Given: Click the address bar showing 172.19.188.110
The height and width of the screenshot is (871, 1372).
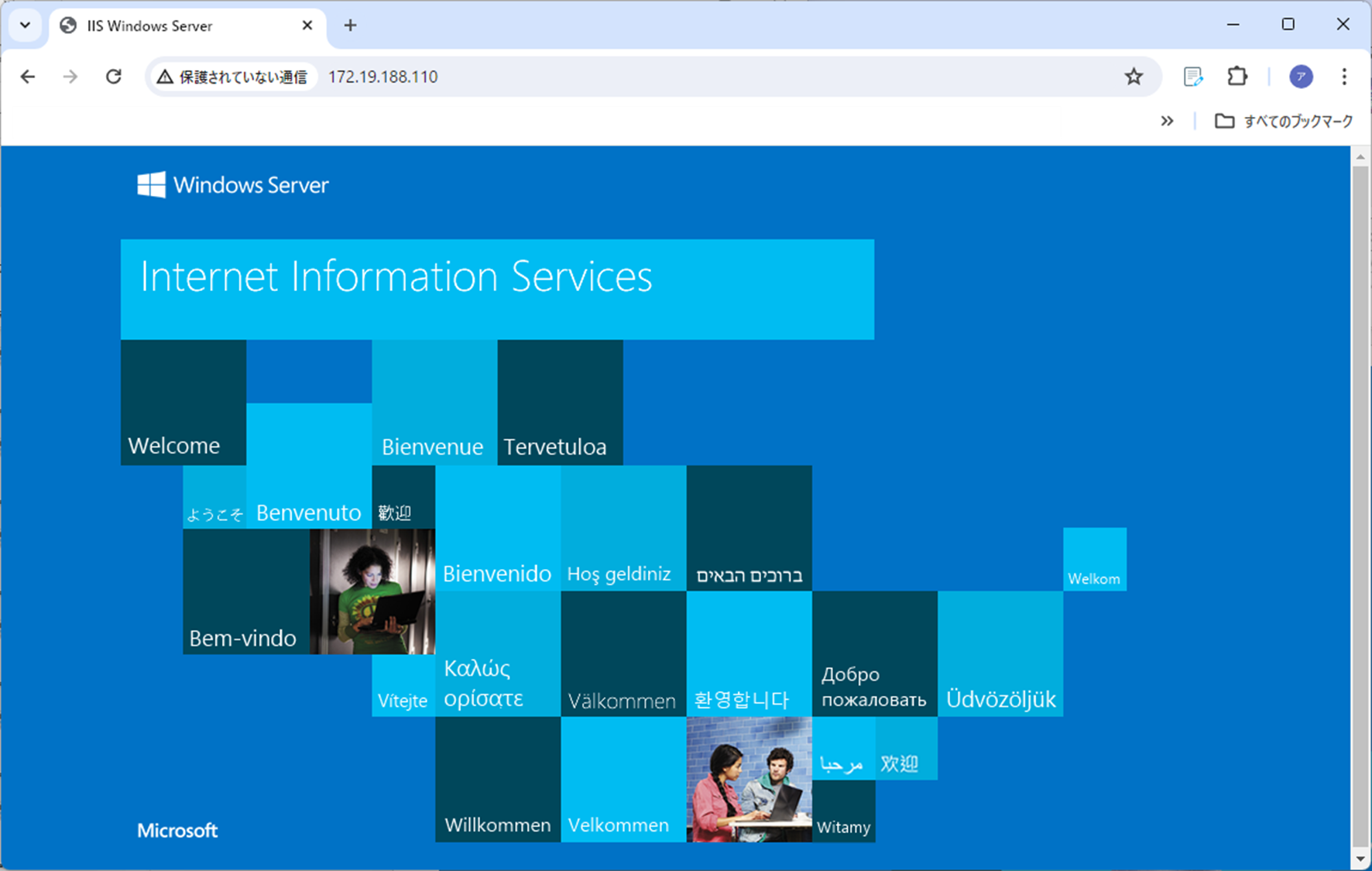Looking at the screenshot, I should point(653,77).
